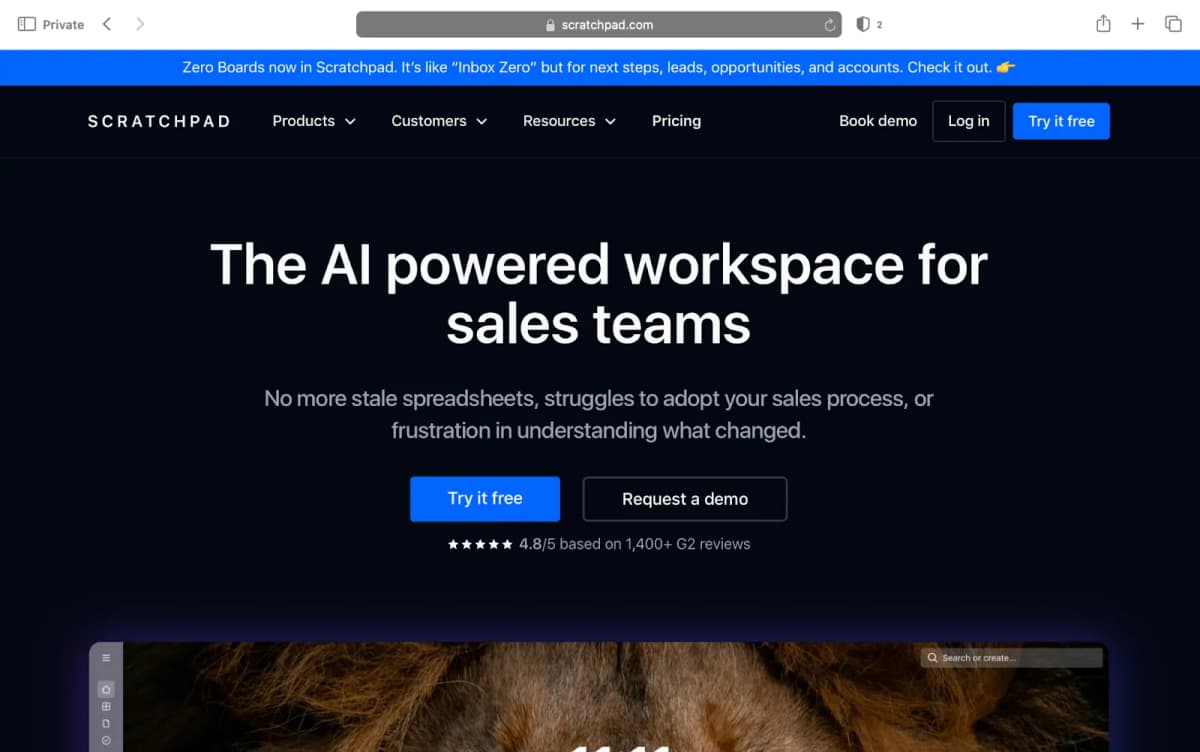Click the browser forward arrow
The height and width of the screenshot is (752, 1200).
coord(140,24)
